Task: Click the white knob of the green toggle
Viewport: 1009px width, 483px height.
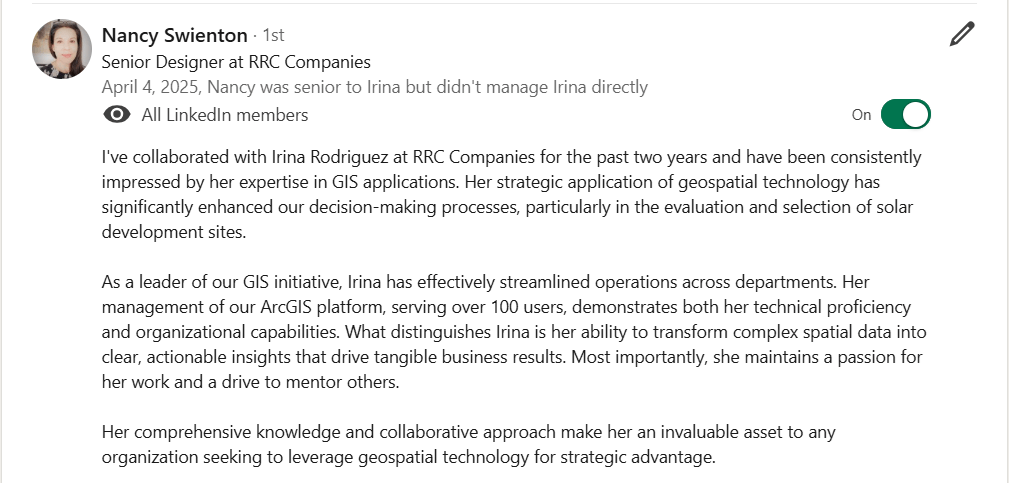Action: (916, 114)
